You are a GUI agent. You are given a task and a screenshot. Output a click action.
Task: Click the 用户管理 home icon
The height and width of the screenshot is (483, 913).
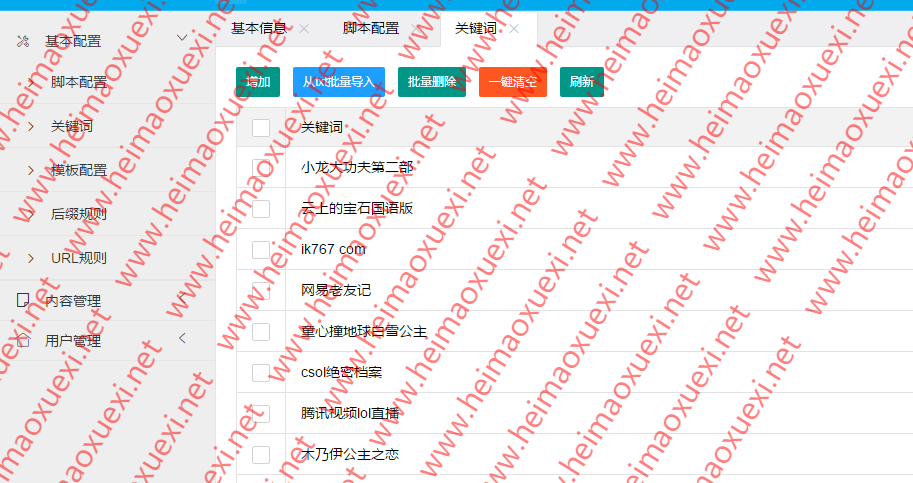click(x=23, y=340)
